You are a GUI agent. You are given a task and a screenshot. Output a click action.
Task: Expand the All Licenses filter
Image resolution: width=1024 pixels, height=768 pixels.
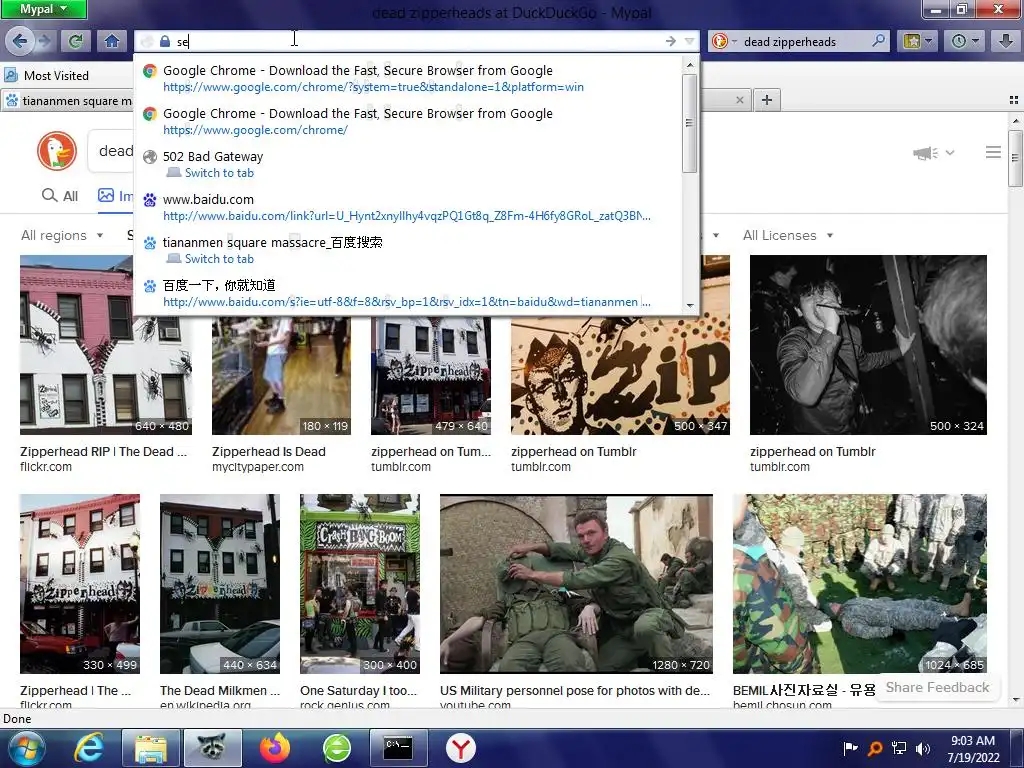(x=788, y=235)
